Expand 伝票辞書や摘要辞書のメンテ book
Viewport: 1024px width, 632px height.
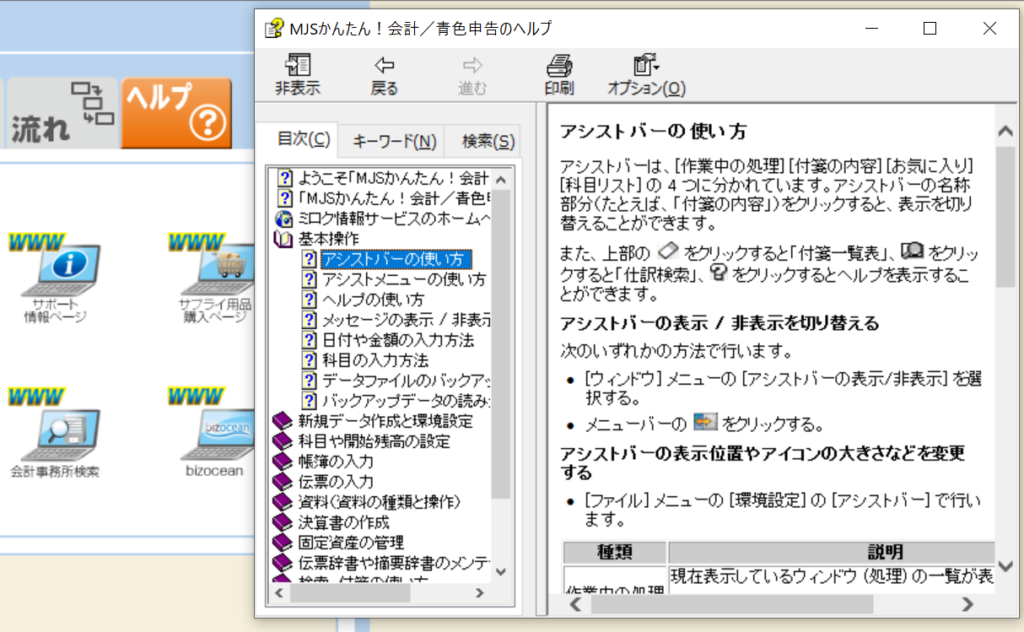394,563
